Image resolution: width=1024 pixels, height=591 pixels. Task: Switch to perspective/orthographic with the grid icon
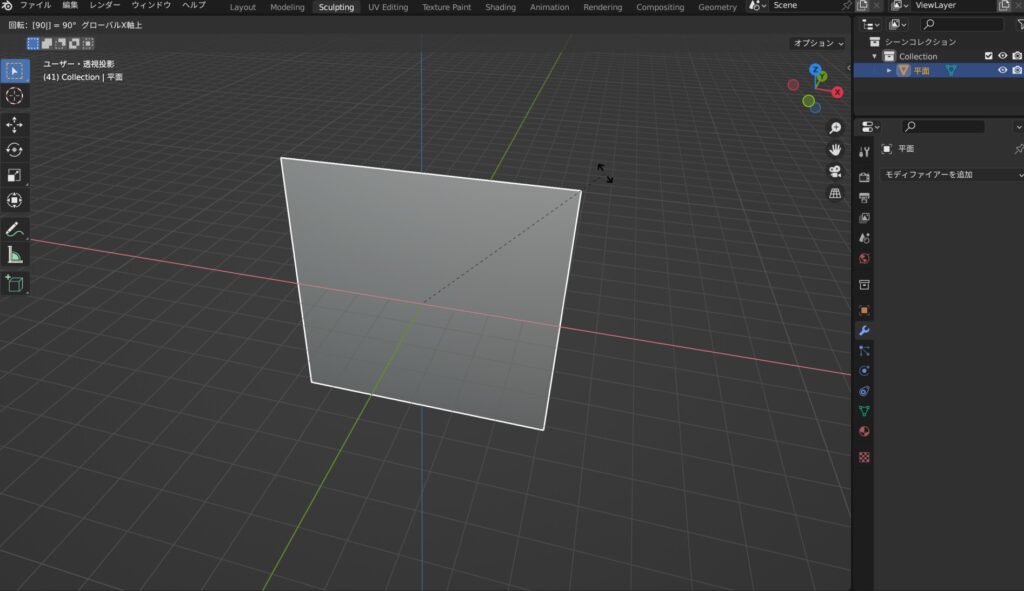835,193
